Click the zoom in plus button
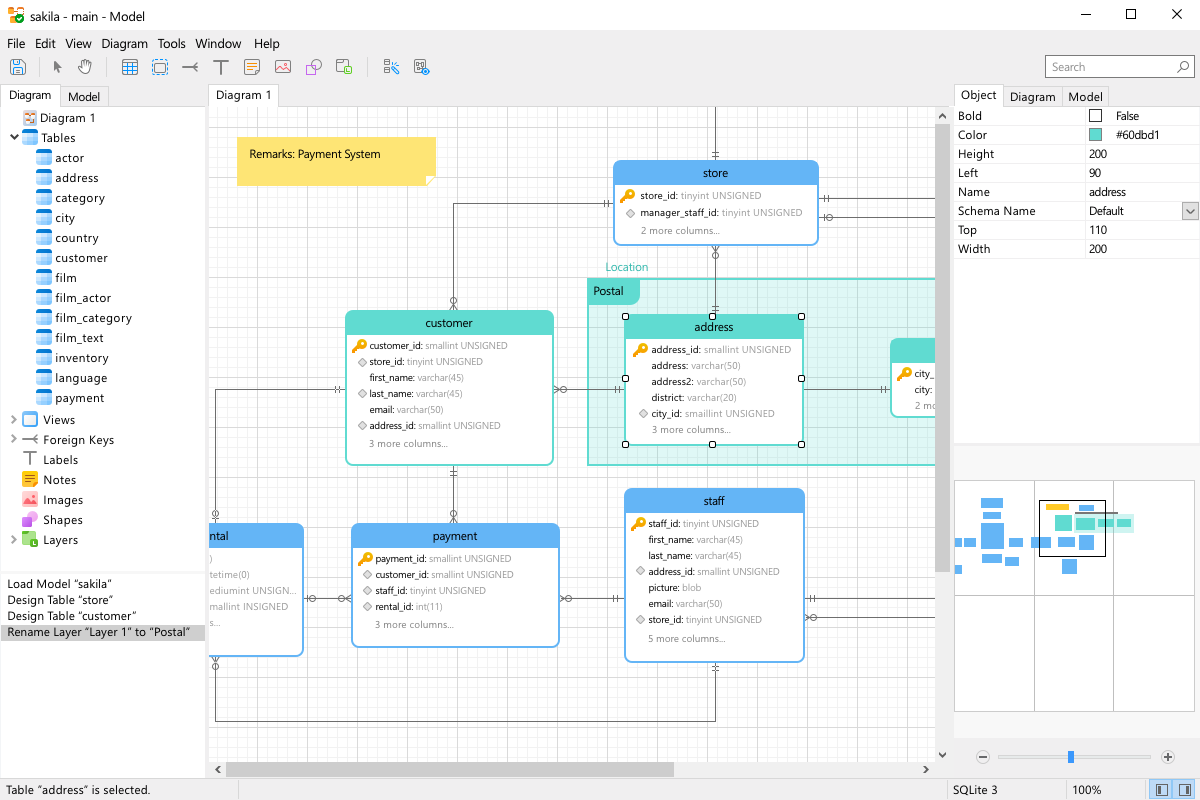This screenshot has width=1200, height=800. coord(1168,757)
